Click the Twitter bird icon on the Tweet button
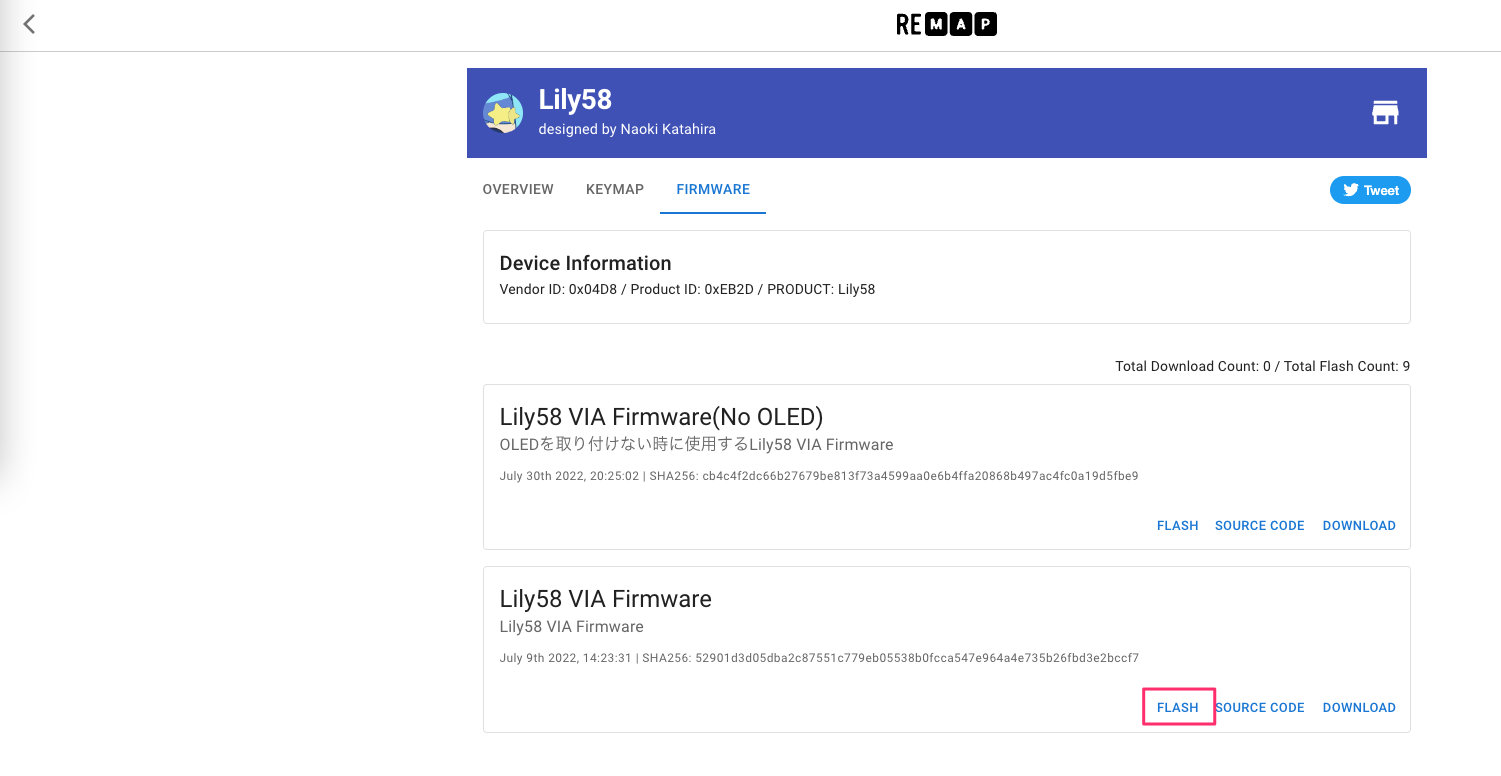The image size is (1501, 776). click(1350, 190)
